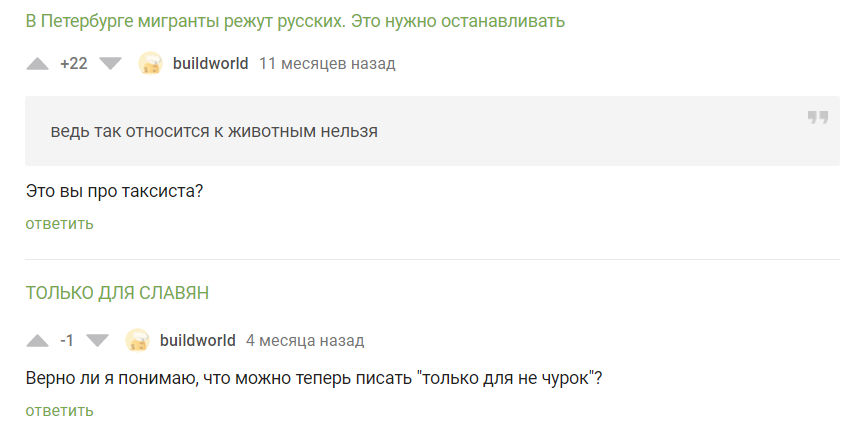Click the comment text 'Это вы про таксиста?'
This screenshot has height=438, width=864.
(x=115, y=191)
